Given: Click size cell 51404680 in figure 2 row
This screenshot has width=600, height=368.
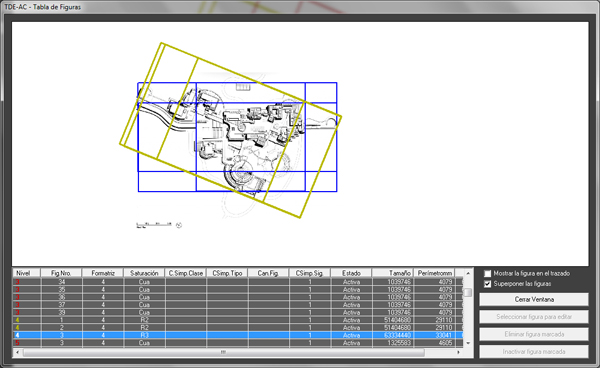Looking at the screenshot, I should click(393, 327).
